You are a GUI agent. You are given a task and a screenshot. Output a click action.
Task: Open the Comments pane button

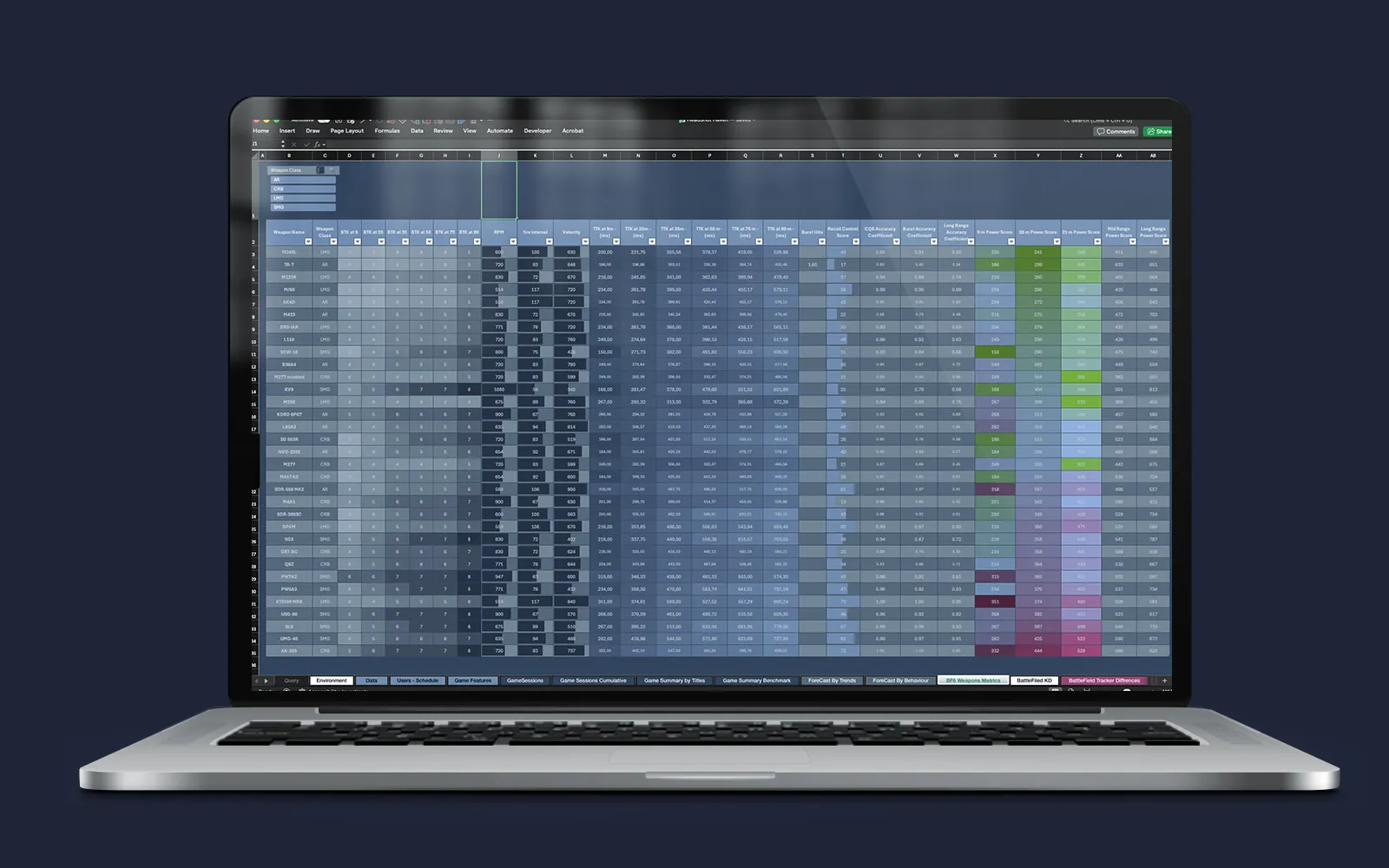pos(1116,132)
